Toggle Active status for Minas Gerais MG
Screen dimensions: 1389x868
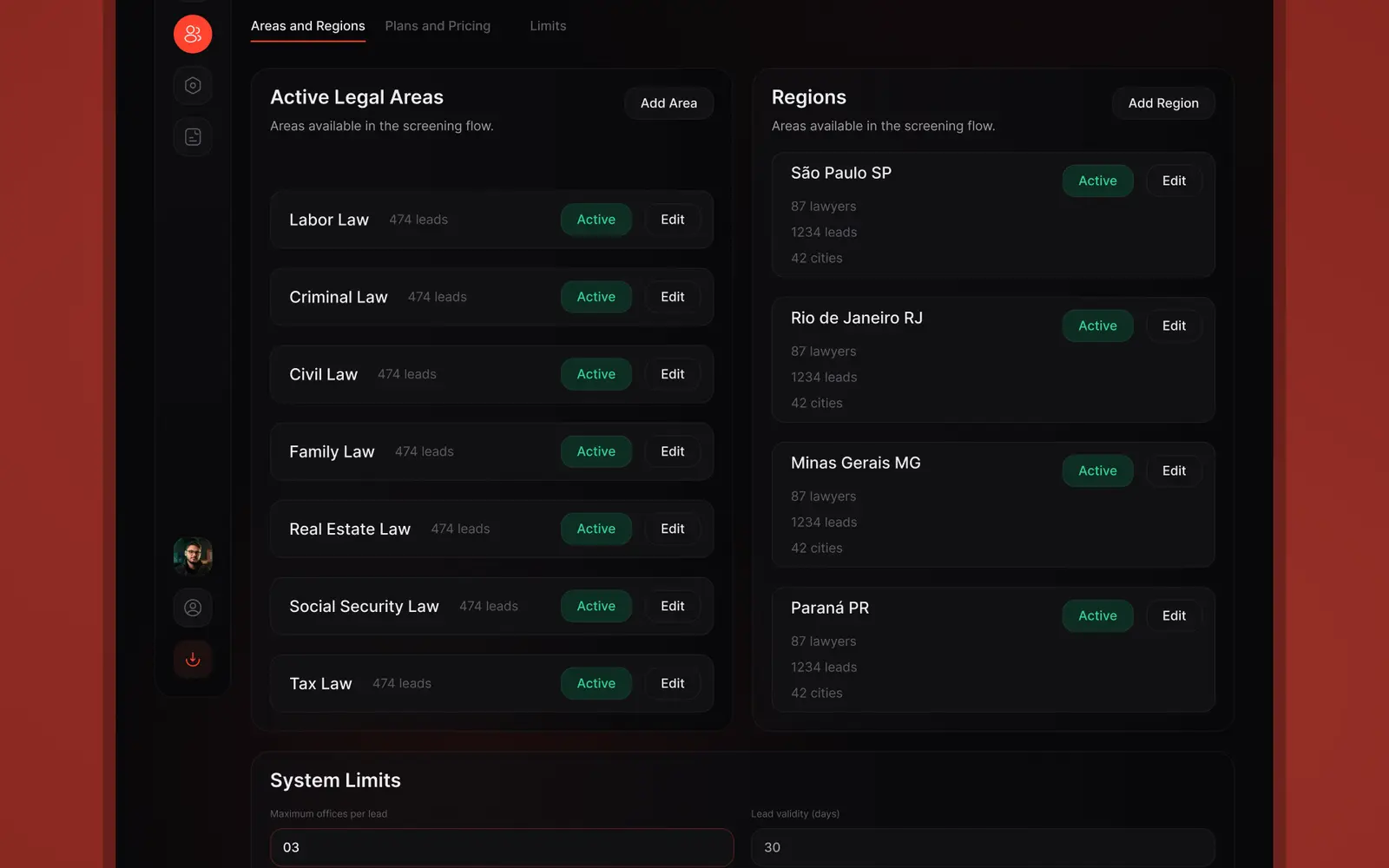pyautogui.click(x=1098, y=470)
